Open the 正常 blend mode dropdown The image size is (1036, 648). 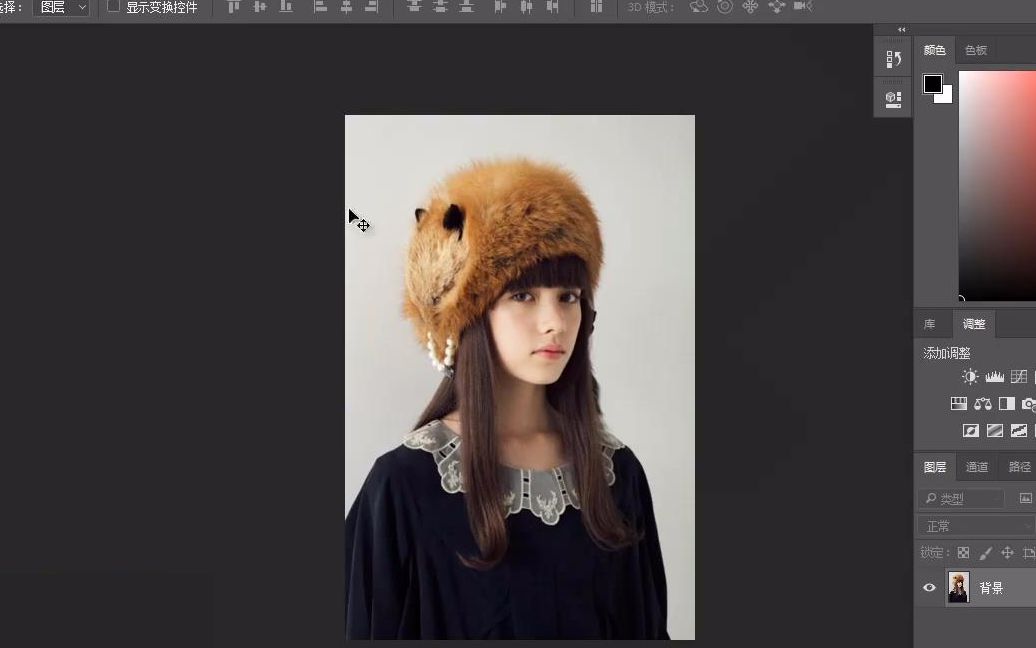point(975,524)
